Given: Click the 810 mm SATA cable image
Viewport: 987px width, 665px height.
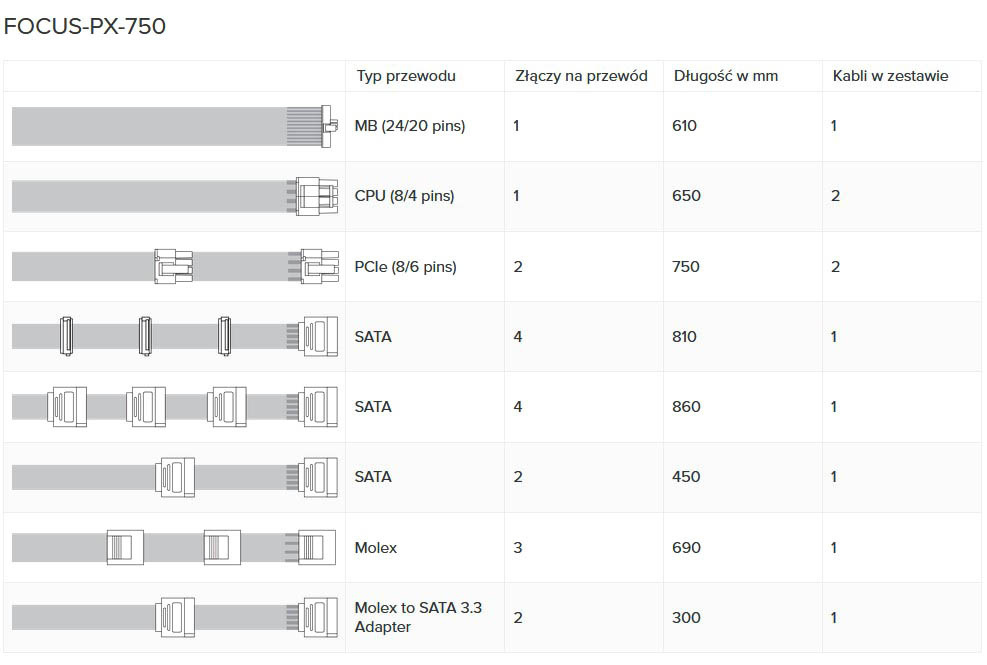Looking at the screenshot, I should click(174, 337).
